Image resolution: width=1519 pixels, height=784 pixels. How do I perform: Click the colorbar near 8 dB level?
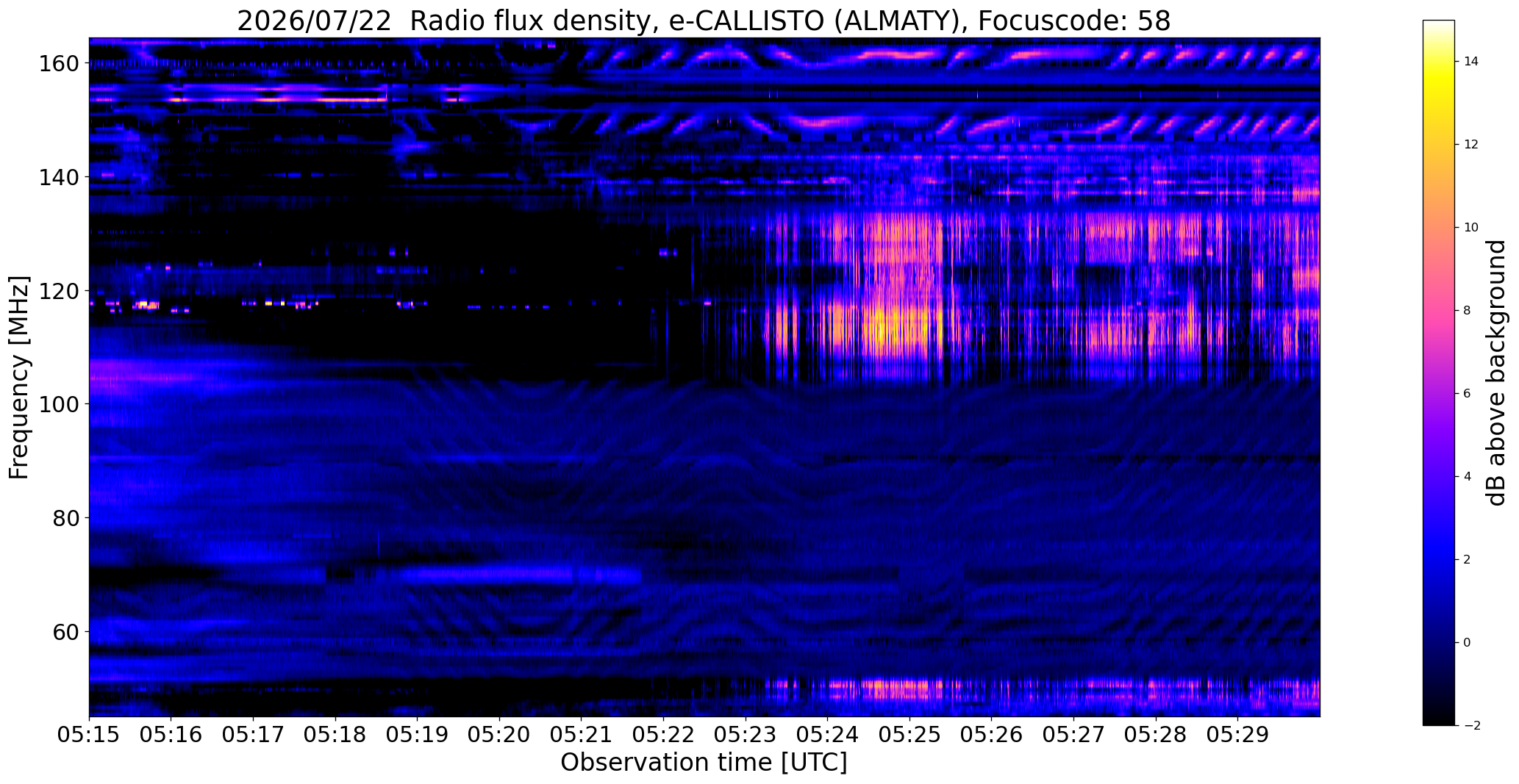tap(1439, 310)
